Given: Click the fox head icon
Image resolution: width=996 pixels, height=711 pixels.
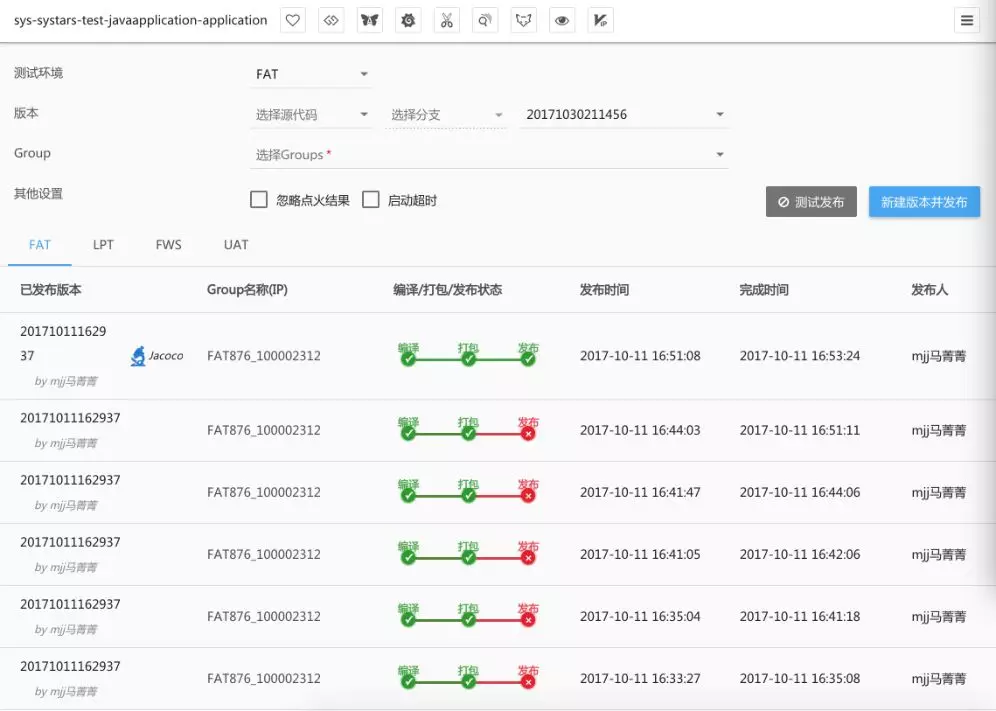Looking at the screenshot, I should click(x=523, y=20).
